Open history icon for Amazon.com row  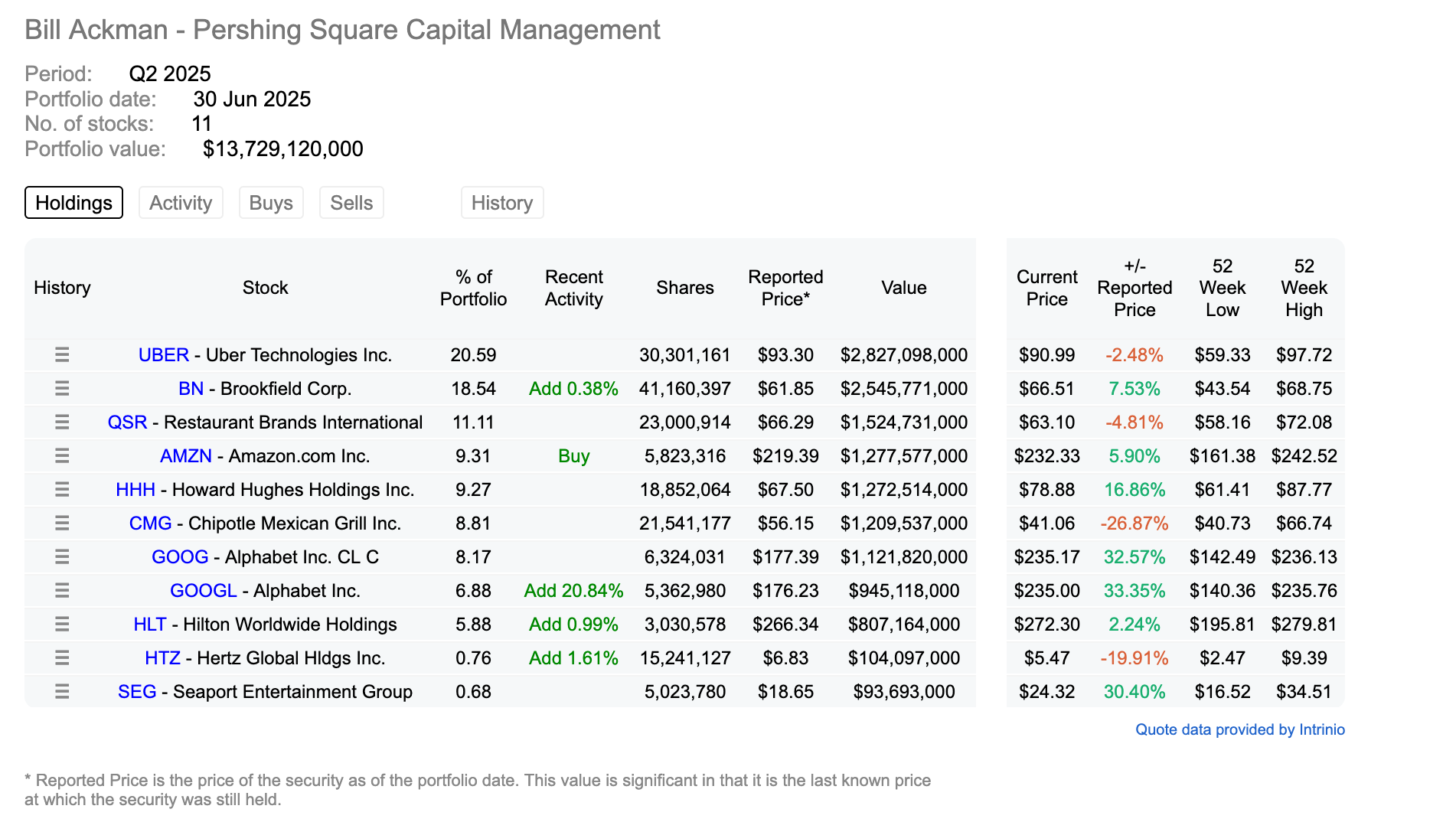pos(62,455)
